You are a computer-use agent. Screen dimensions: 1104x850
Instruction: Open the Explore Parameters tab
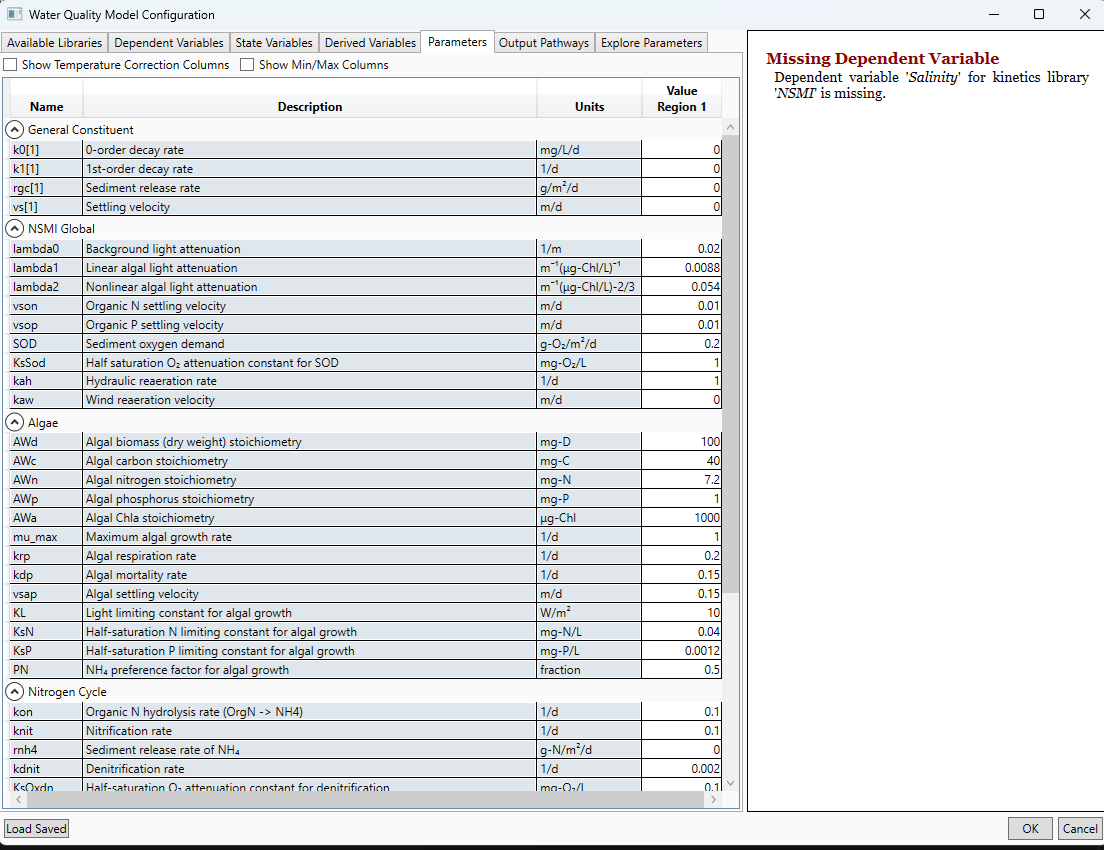pos(651,43)
